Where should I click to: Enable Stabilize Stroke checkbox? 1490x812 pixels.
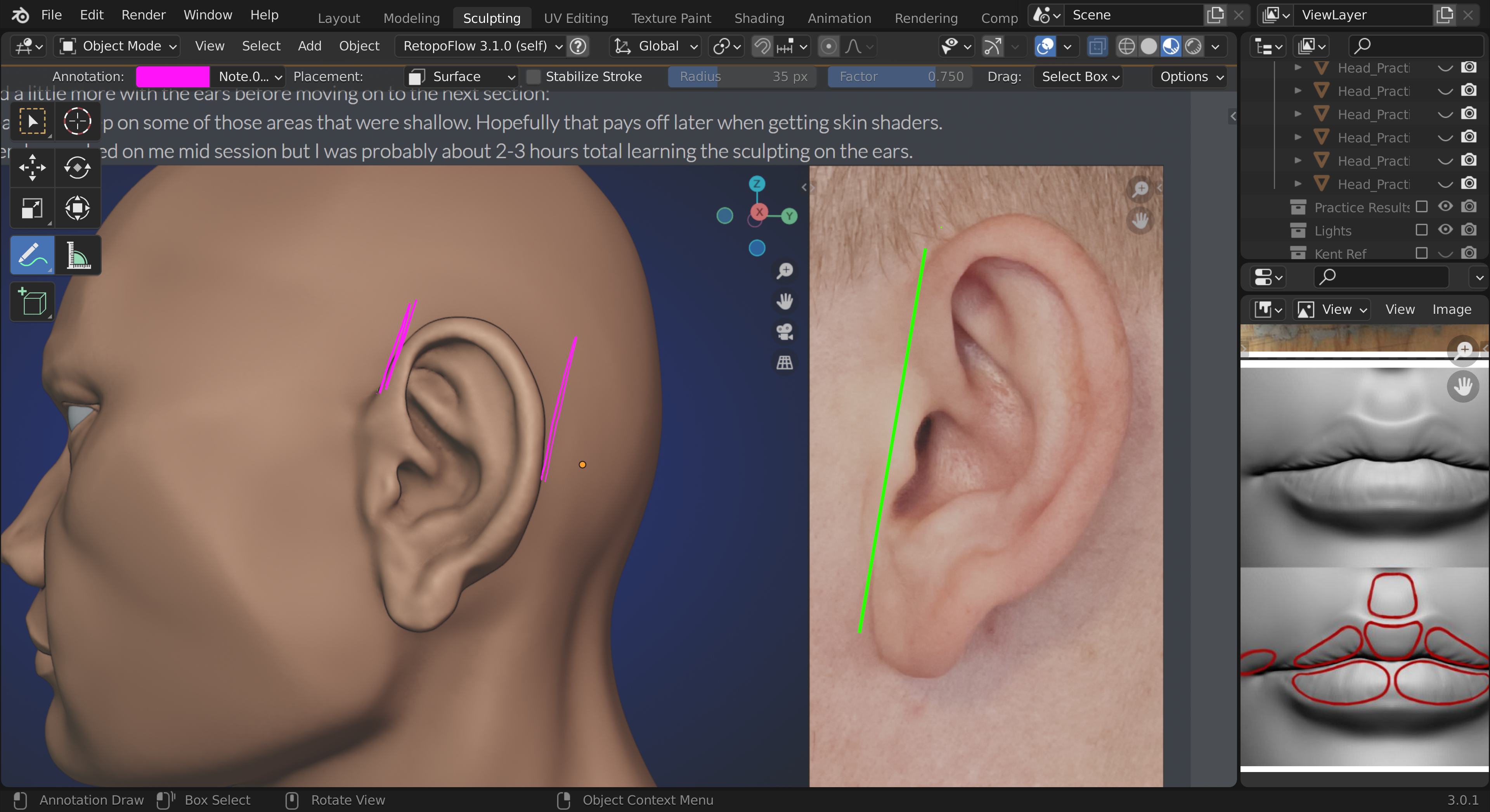pos(534,76)
